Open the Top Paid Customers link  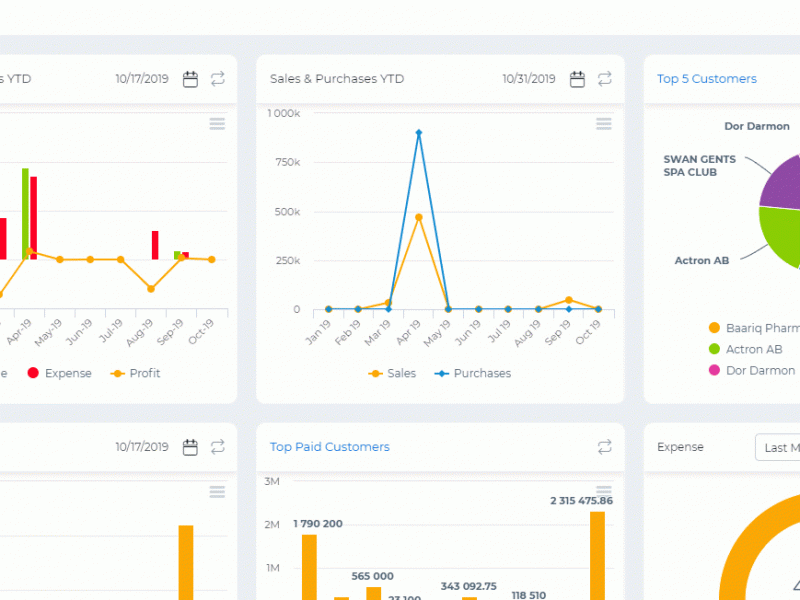click(x=330, y=447)
